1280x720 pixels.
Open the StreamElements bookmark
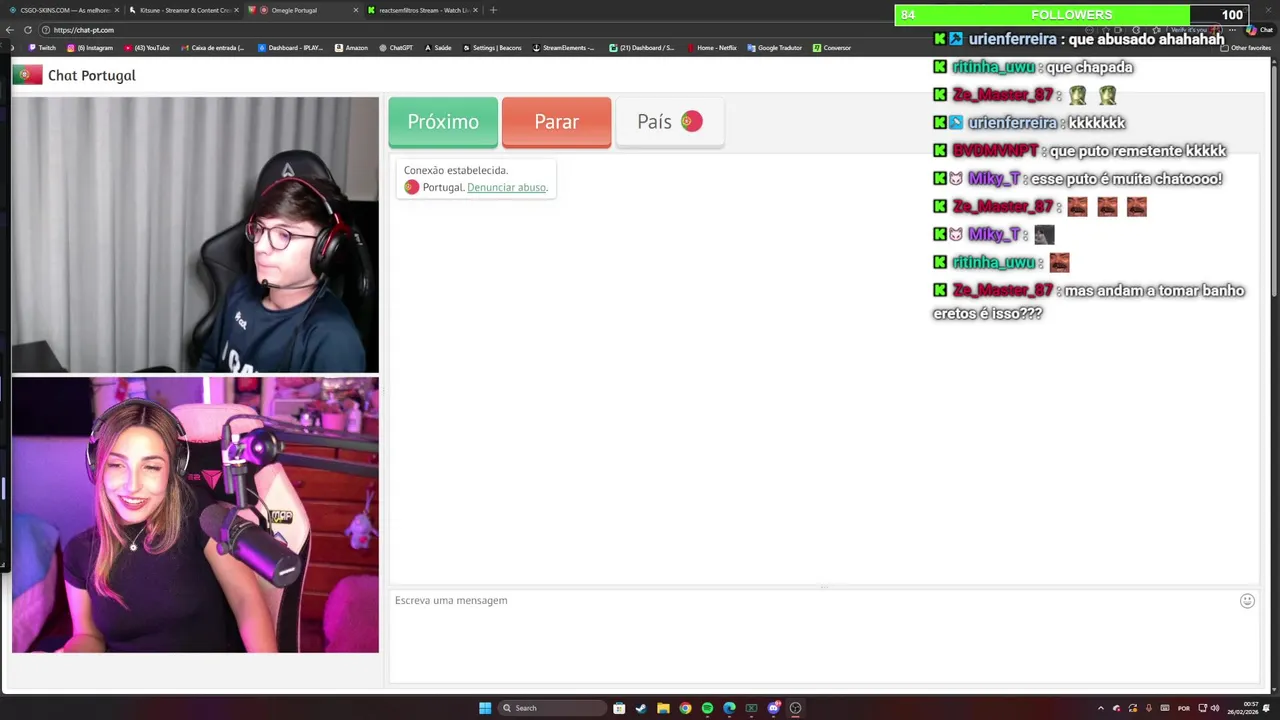click(x=564, y=48)
